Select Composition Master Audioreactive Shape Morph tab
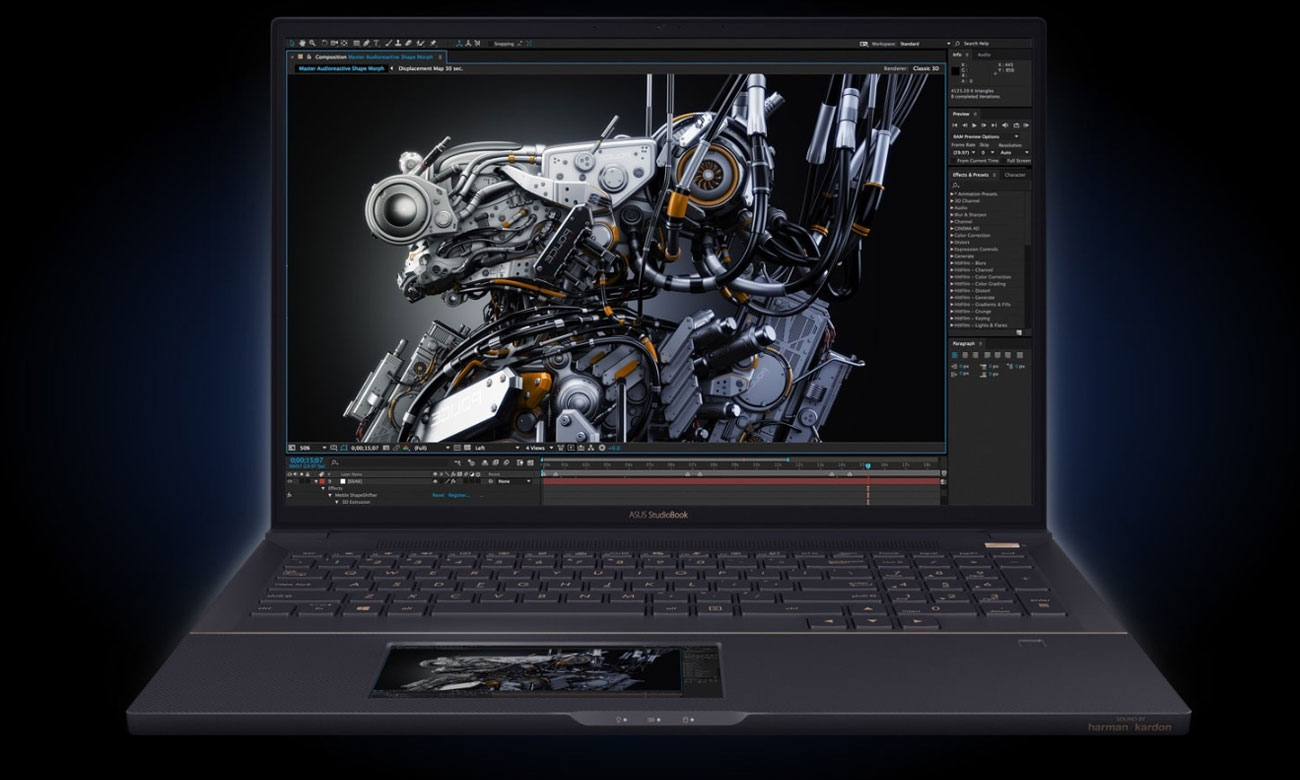This screenshot has height=780, width=1300. pyautogui.click(x=374, y=57)
